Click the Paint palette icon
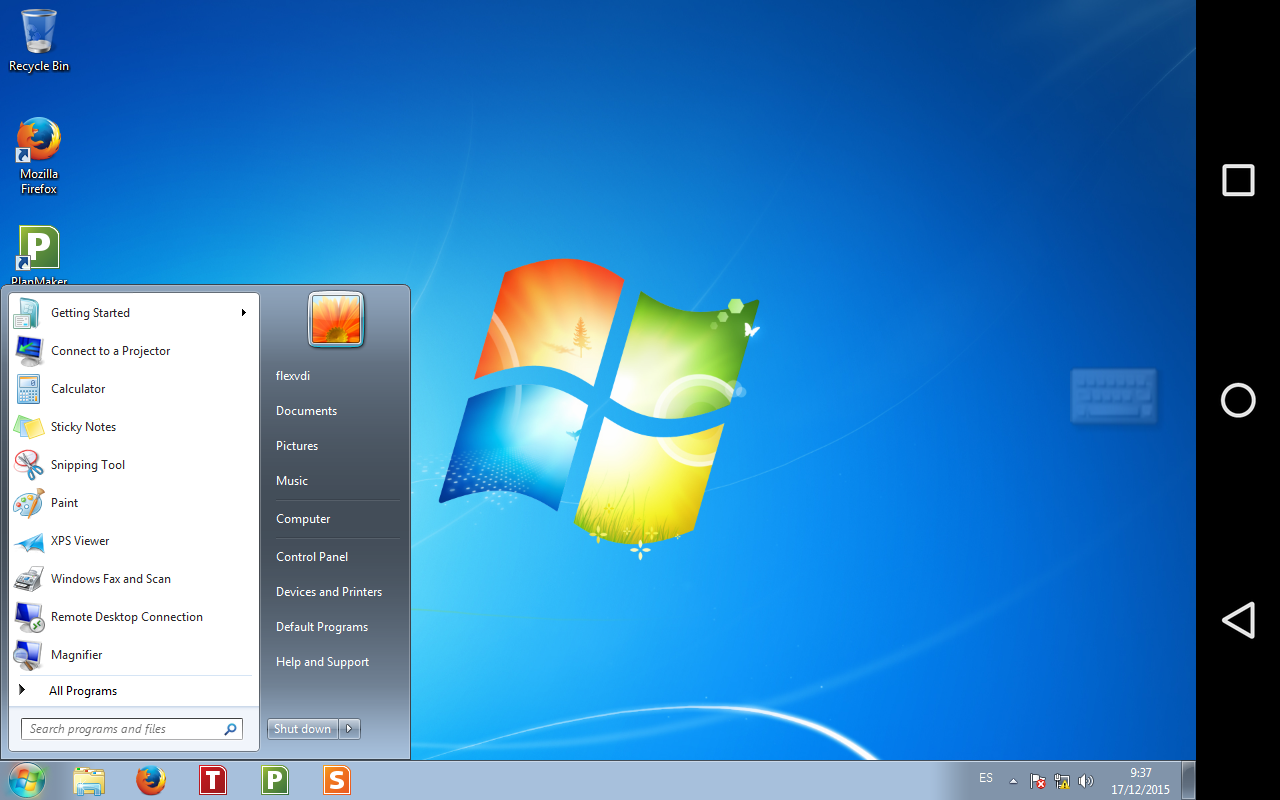The height and width of the screenshot is (800, 1280). tap(27, 503)
